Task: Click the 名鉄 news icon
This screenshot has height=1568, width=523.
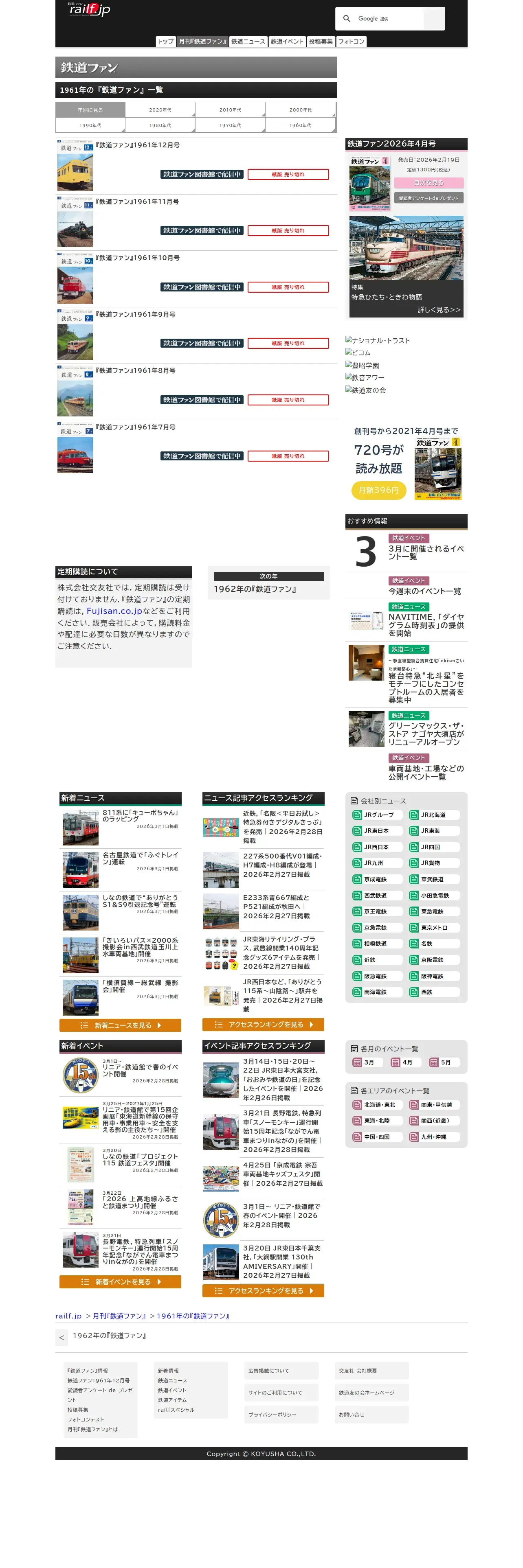Action: point(414,944)
